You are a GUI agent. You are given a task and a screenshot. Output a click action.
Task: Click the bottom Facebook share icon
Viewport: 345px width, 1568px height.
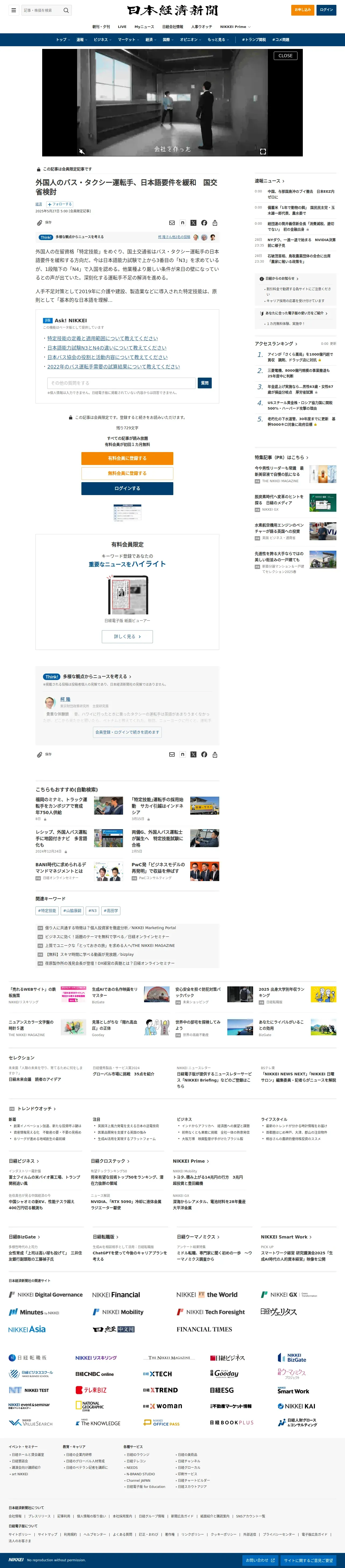click(x=204, y=754)
